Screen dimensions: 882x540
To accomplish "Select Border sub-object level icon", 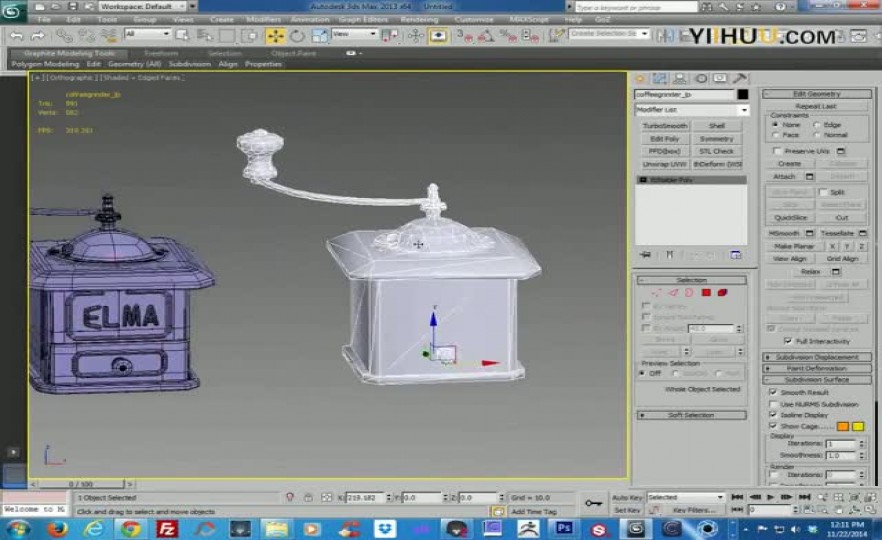I will [x=689, y=292].
